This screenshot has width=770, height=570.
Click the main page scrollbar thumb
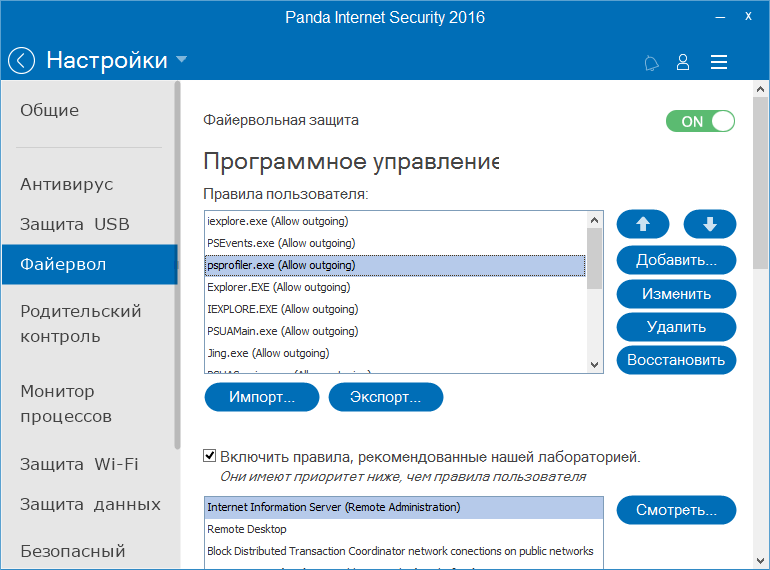coord(760,183)
